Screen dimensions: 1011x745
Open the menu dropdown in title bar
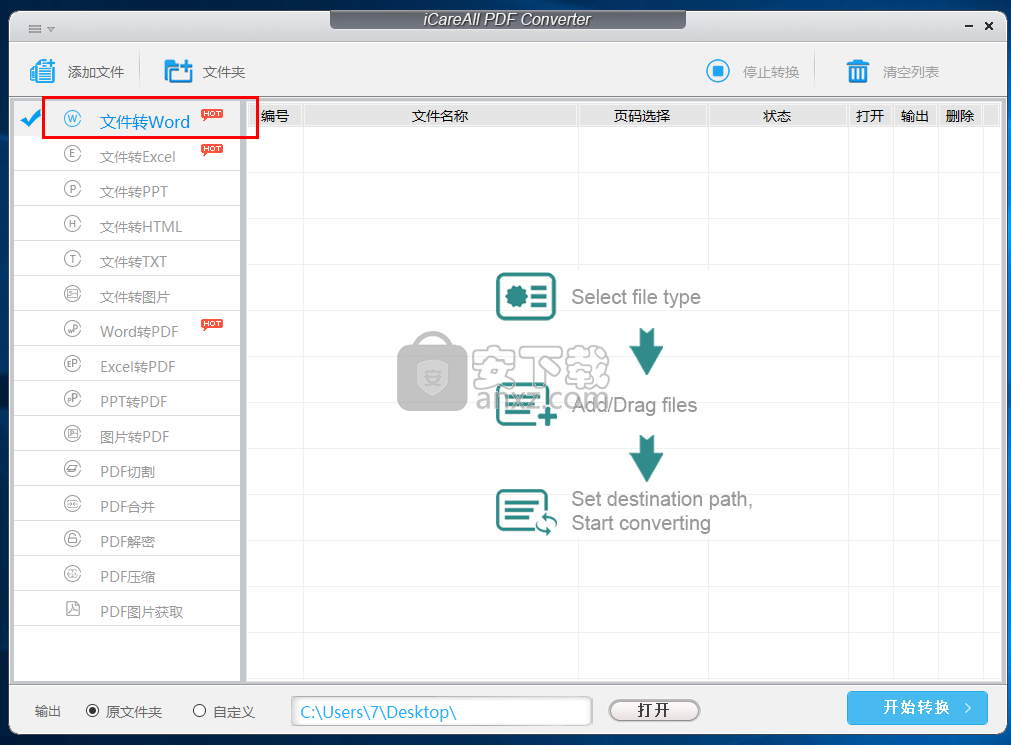click(42, 29)
